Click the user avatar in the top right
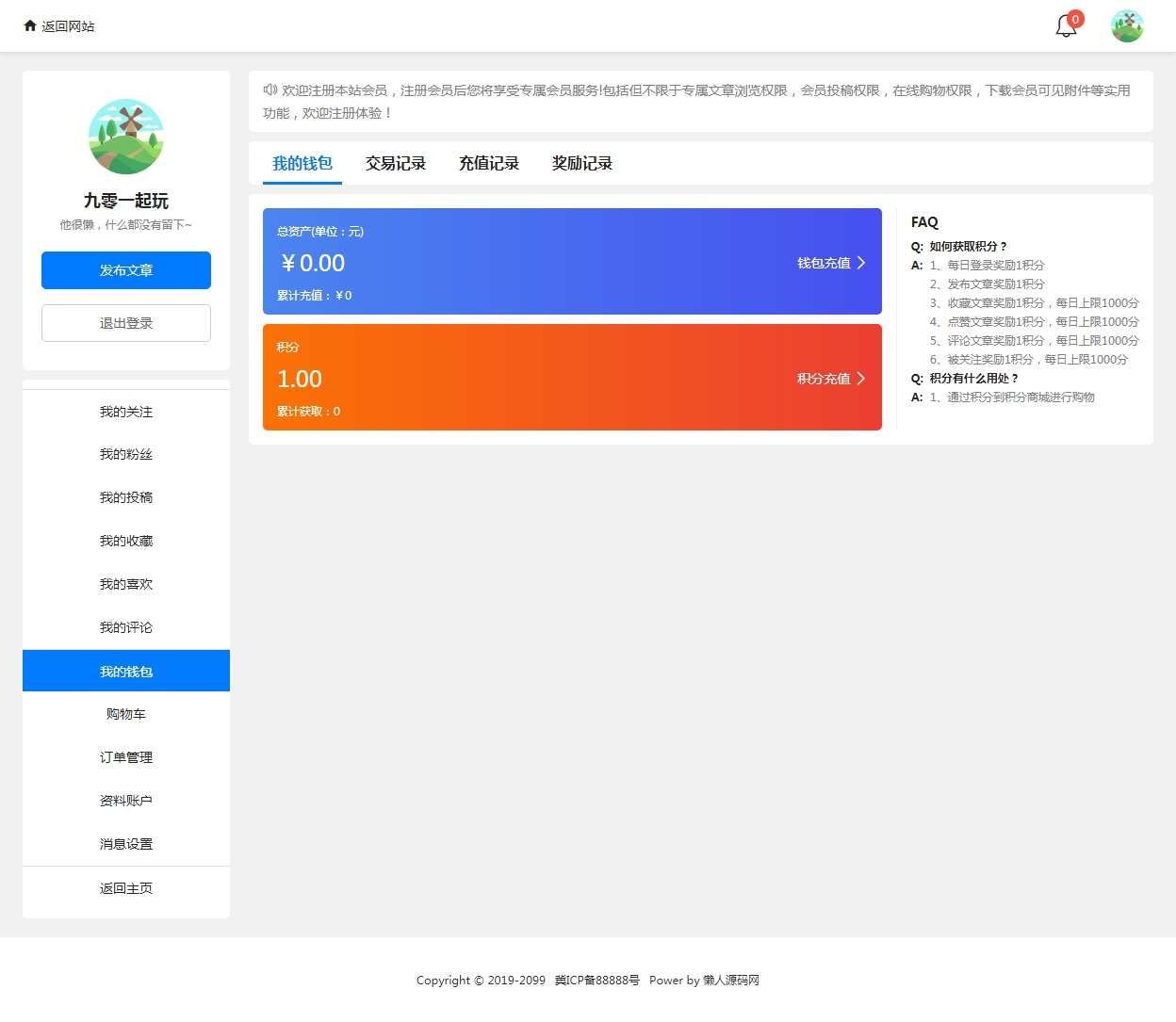1176x1022 pixels. point(1127,25)
